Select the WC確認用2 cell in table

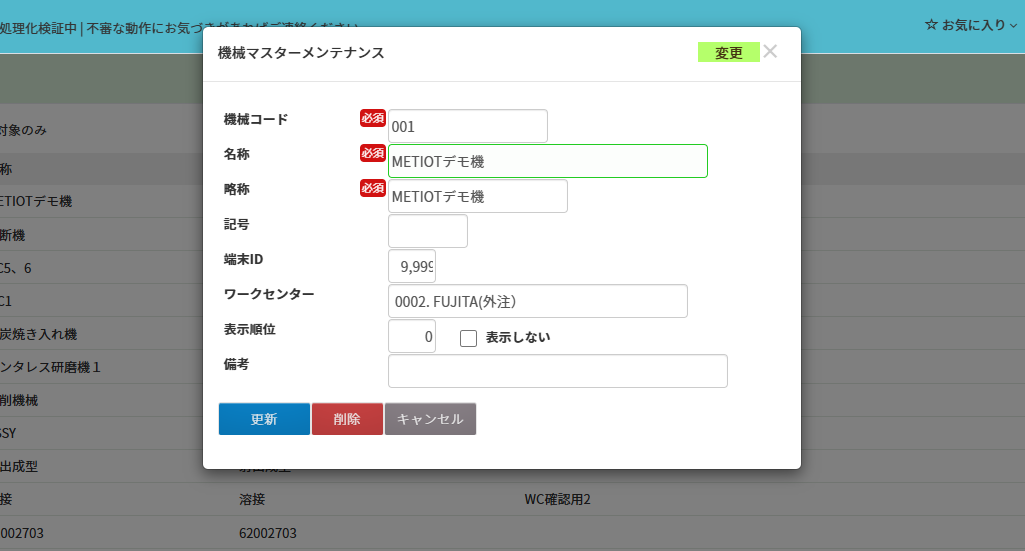click(x=557, y=499)
